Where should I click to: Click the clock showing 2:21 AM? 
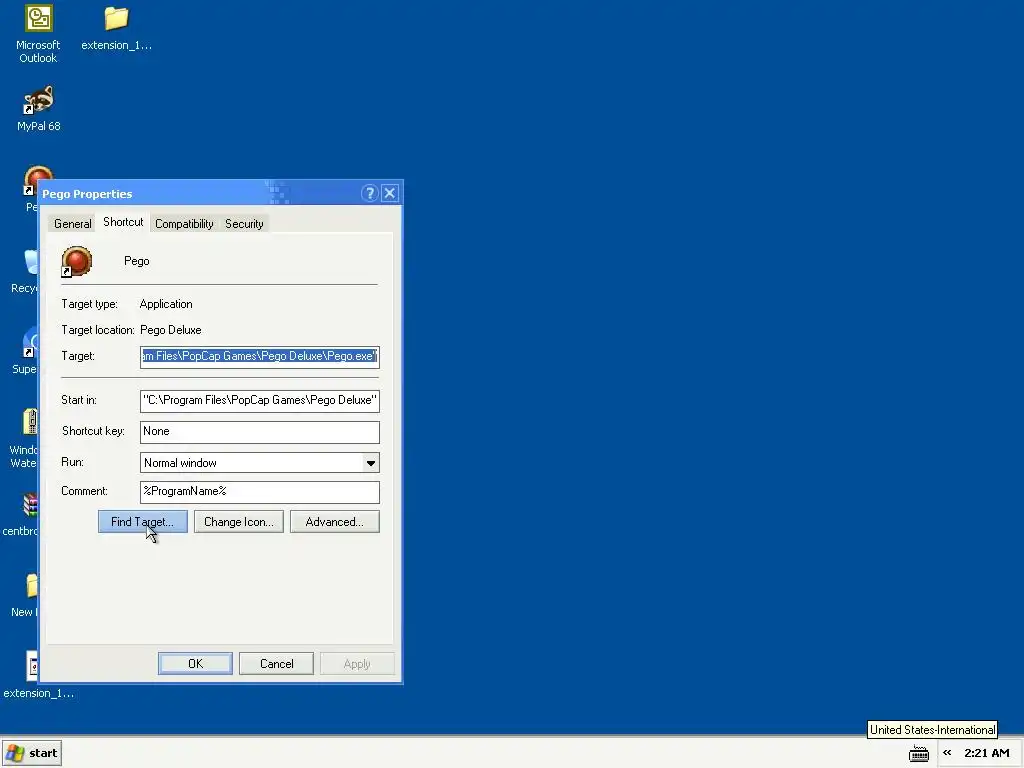tap(987, 753)
